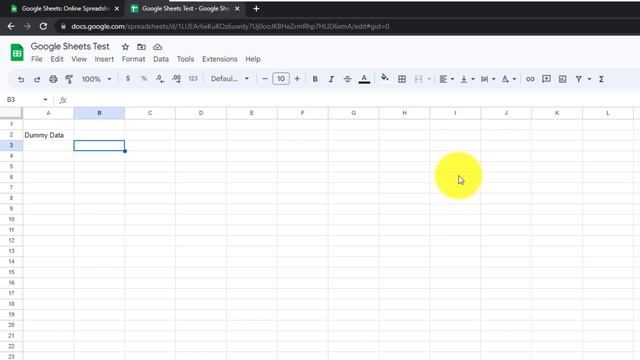Open Functions sigma icon
Image resolution: width=640 pixels, height=360 pixels.
(x=601, y=79)
